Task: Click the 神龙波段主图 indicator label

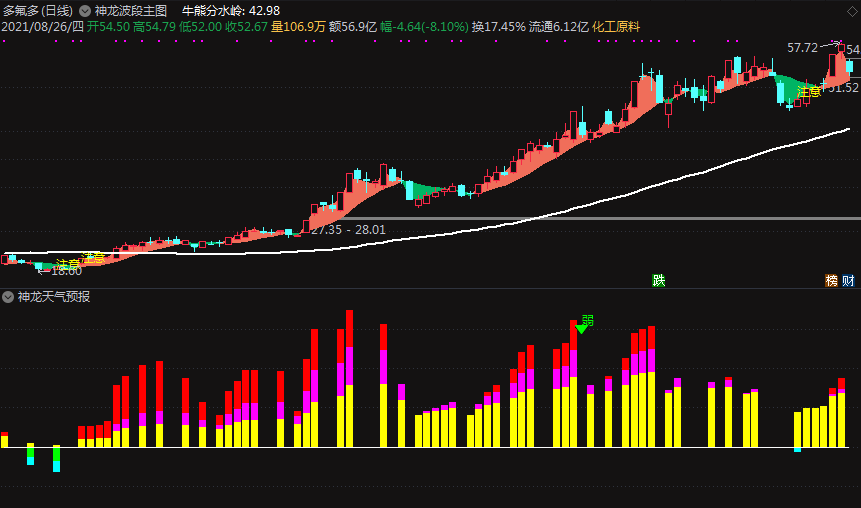Action: click(131, 11)
